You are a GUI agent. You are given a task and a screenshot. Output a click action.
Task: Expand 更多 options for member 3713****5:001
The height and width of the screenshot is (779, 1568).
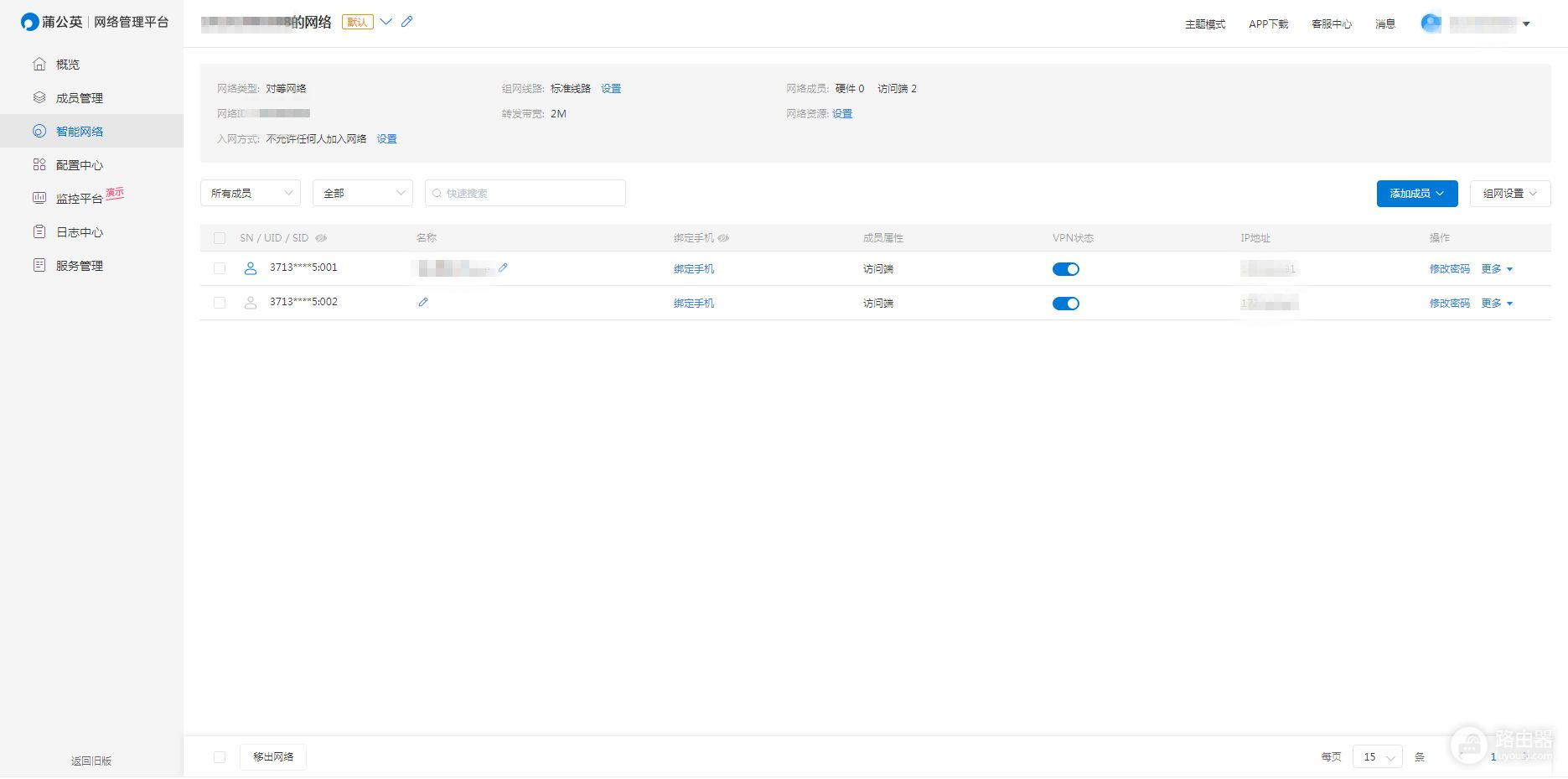coord(1497,269)
